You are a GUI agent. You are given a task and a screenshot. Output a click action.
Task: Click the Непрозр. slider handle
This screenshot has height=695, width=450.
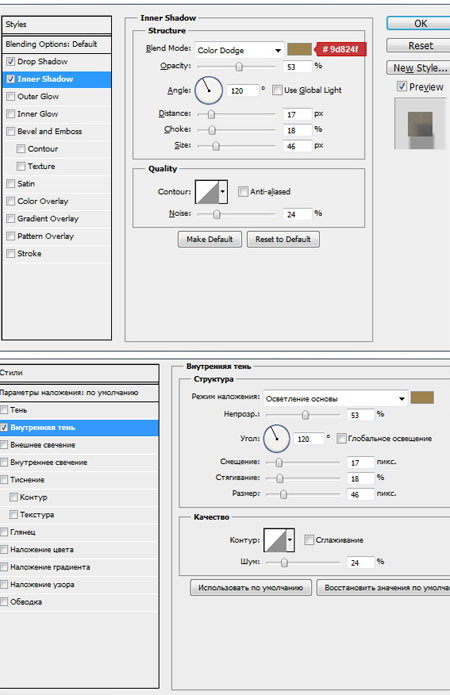pyautogui.click(x=305, y=415)
